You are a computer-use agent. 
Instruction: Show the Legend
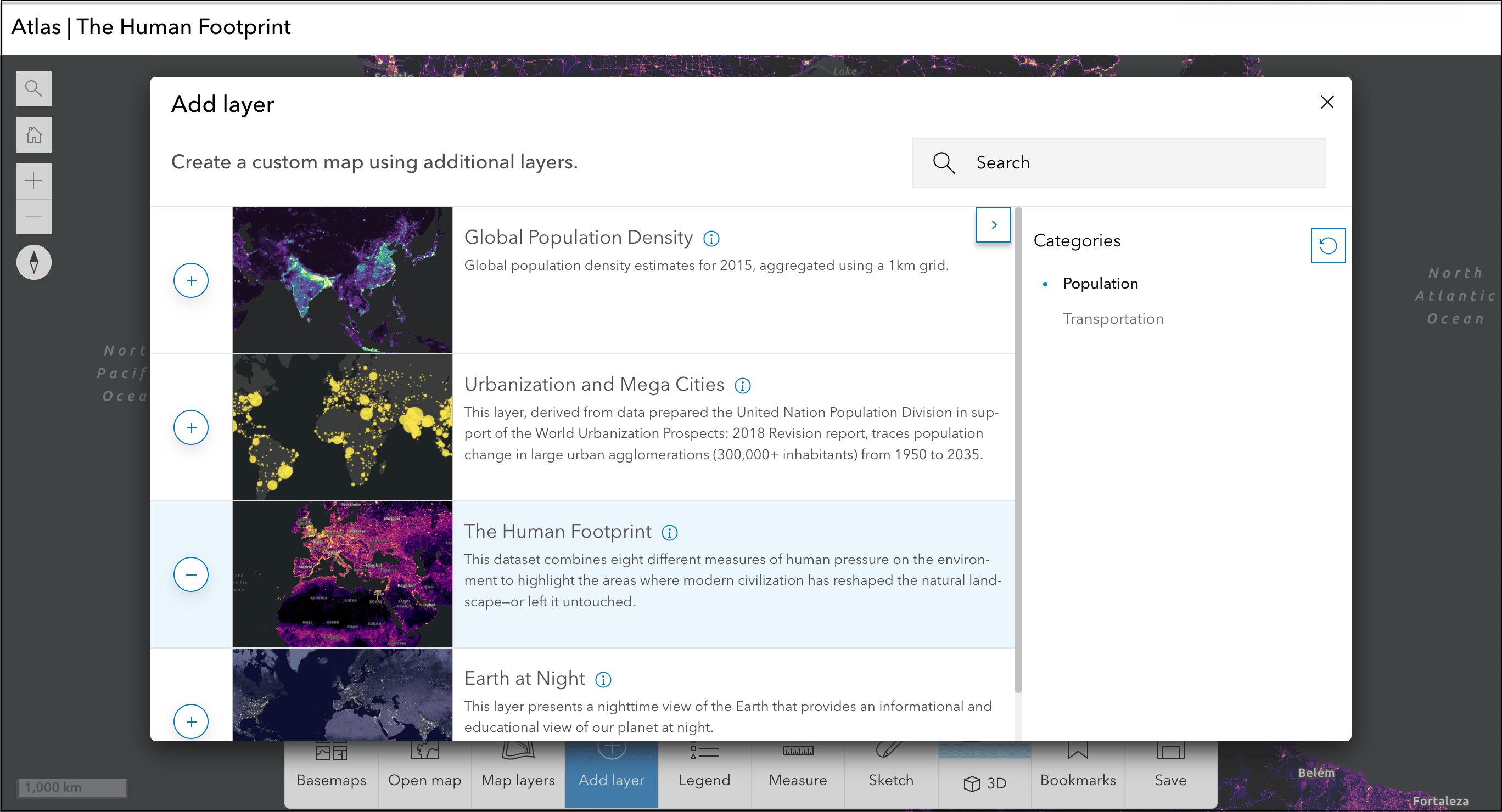(704, 769)
